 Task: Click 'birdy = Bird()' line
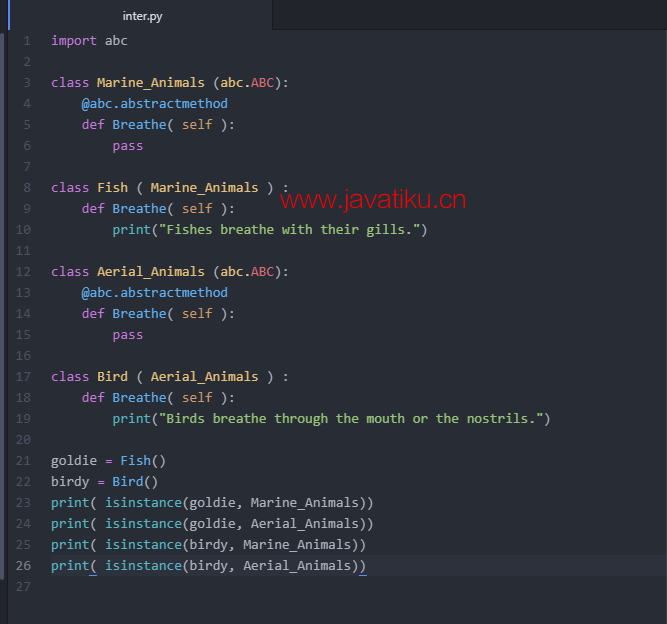point(104,482)
